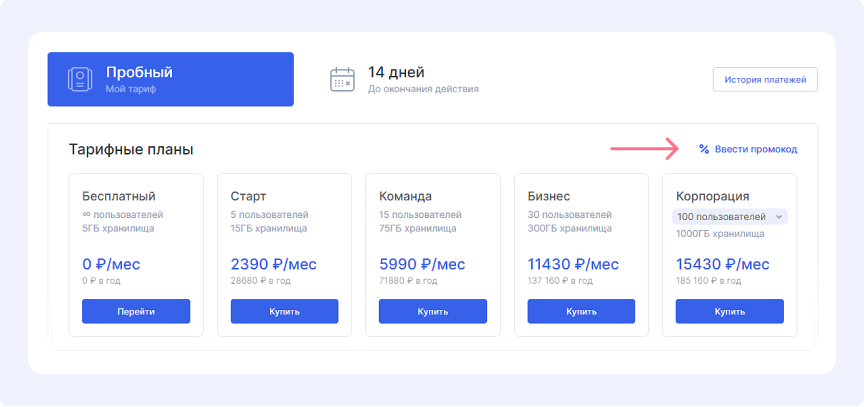
Task: Select the Пробный current tariff panel
Action: coord(171,79)
